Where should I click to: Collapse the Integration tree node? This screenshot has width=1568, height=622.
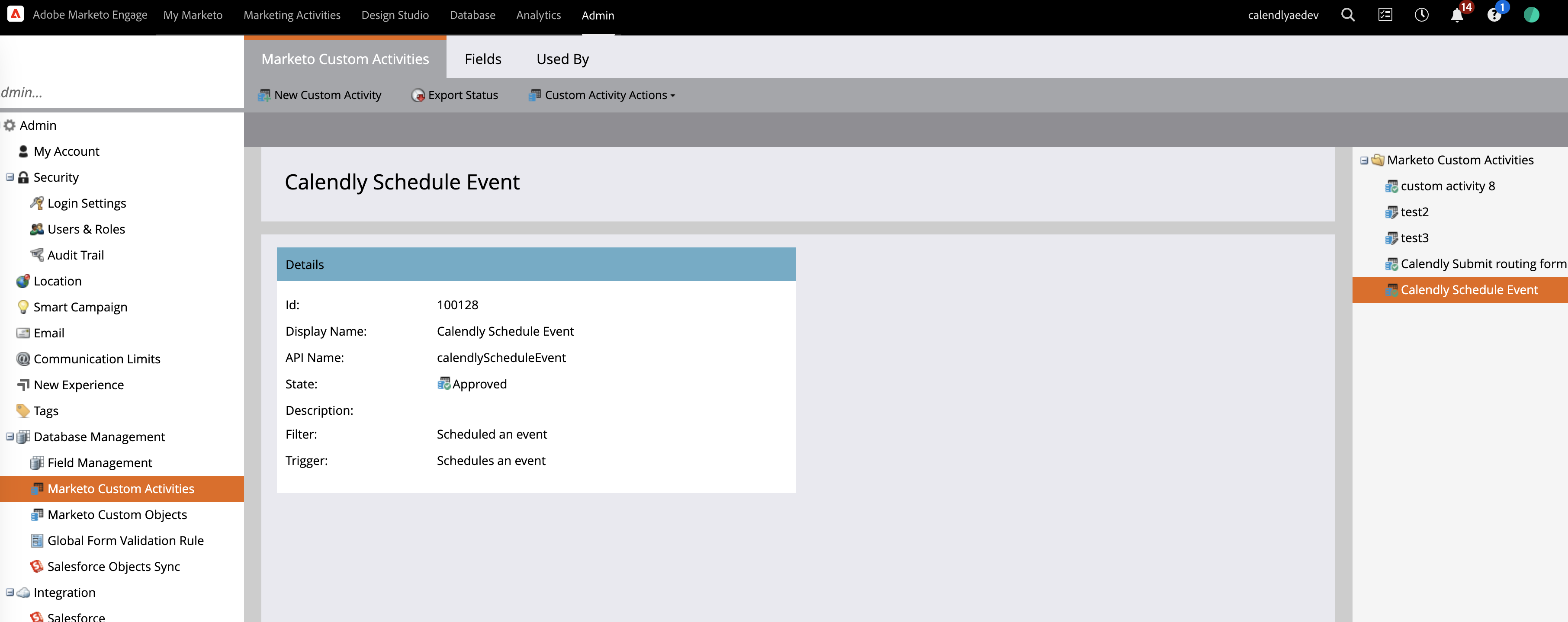(10, 592)
